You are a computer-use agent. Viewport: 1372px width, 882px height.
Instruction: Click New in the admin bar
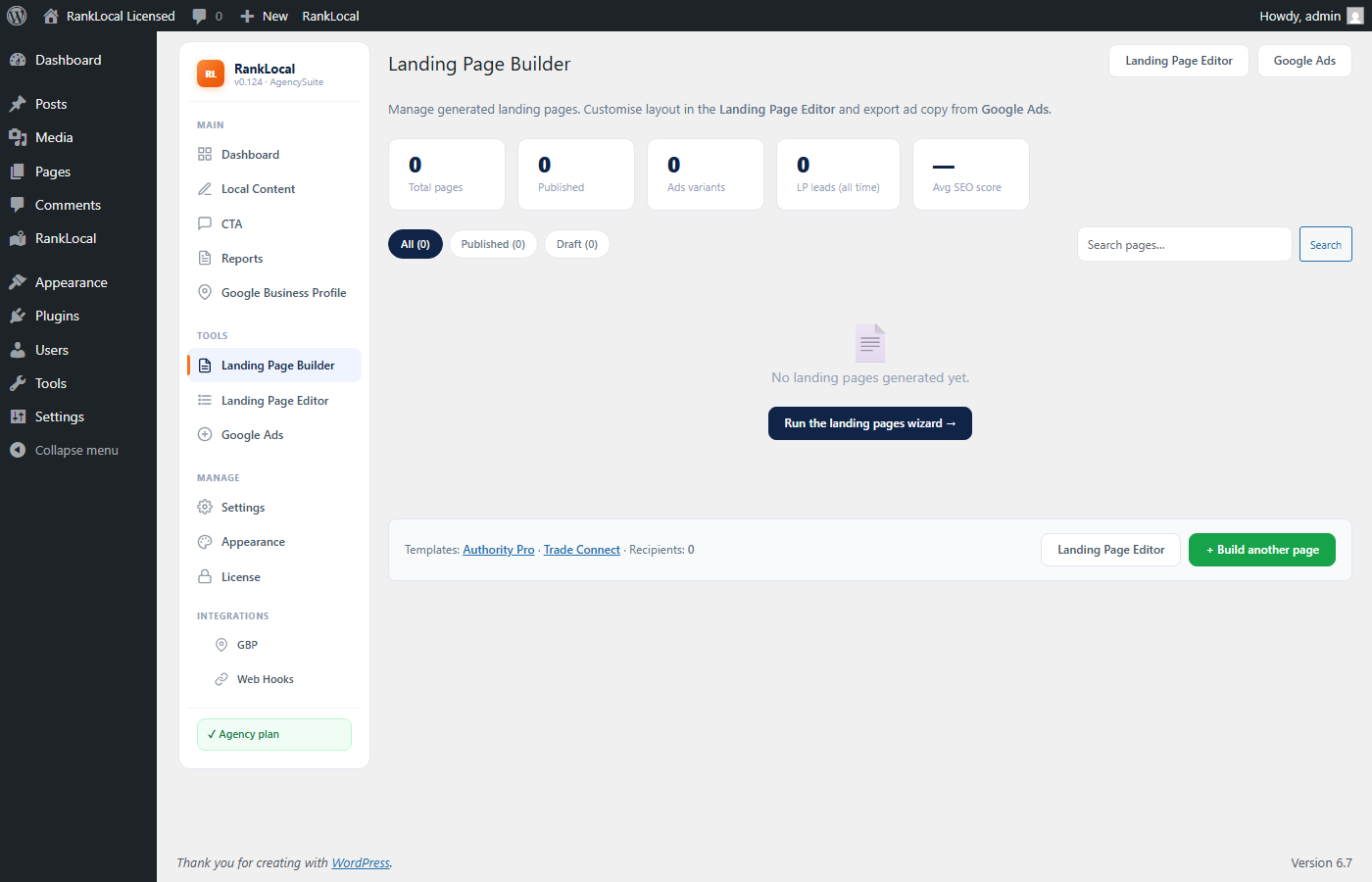point(275,16)
